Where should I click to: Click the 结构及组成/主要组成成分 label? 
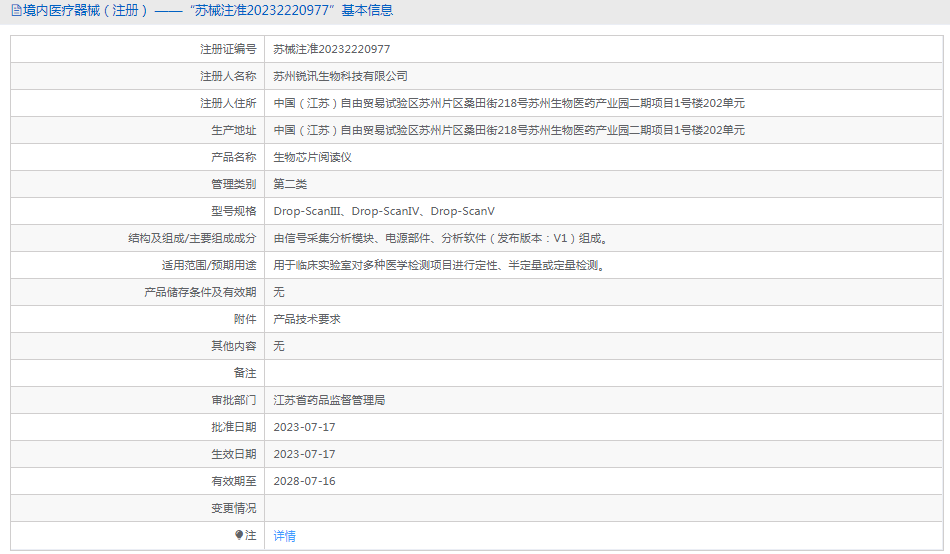[192, 238]
